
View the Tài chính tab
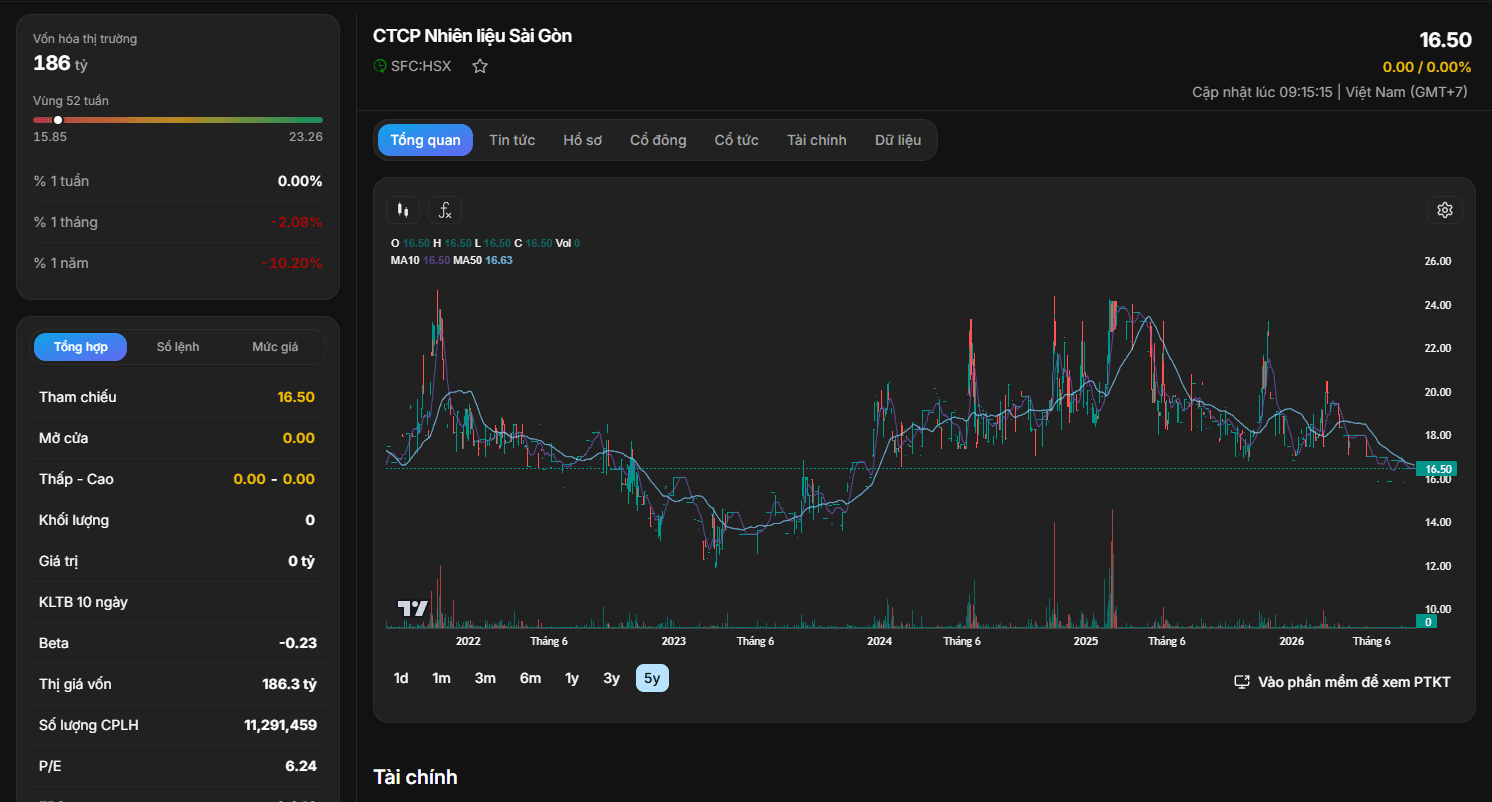coord(817,140)
